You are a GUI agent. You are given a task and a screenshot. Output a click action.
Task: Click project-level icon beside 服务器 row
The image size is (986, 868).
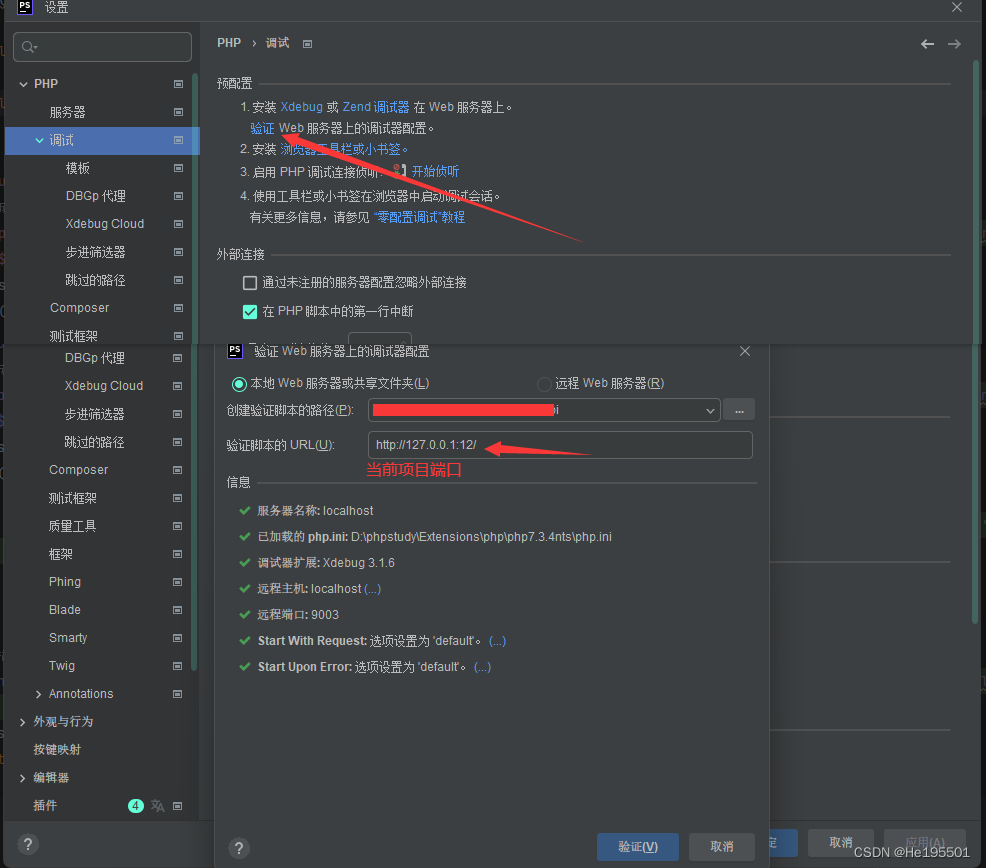[x=179, y=112]
